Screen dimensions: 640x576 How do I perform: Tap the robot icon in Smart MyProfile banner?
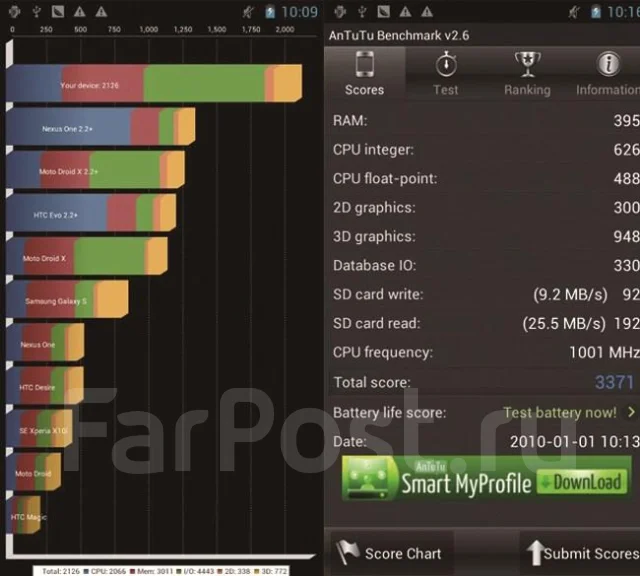[x=367, y=478]
